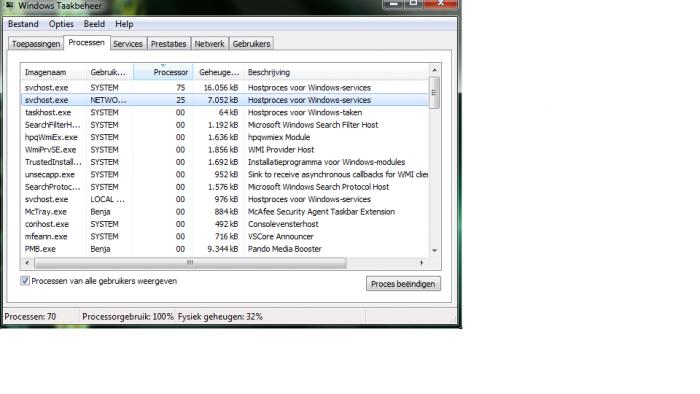
Task: Click the VSCore Announcer description
Action: 281,236
